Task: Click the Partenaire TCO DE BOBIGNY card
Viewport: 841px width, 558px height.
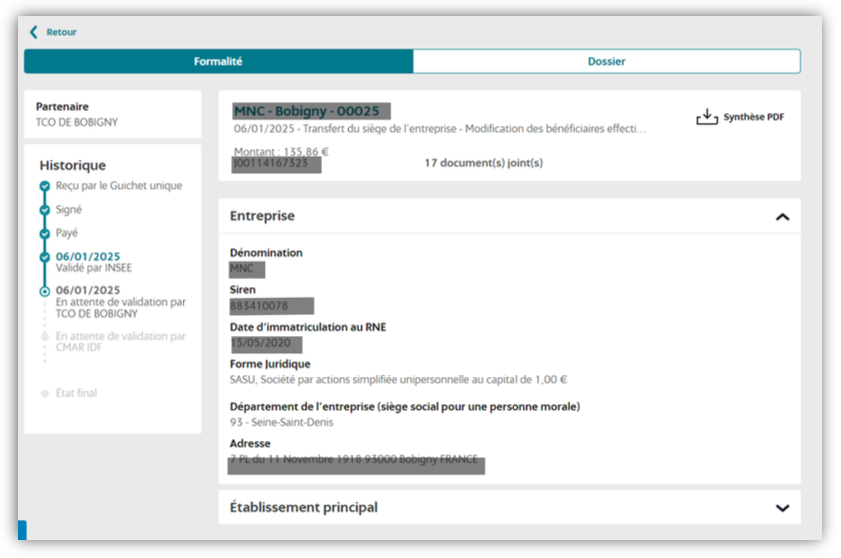Action: coord(112,114)
